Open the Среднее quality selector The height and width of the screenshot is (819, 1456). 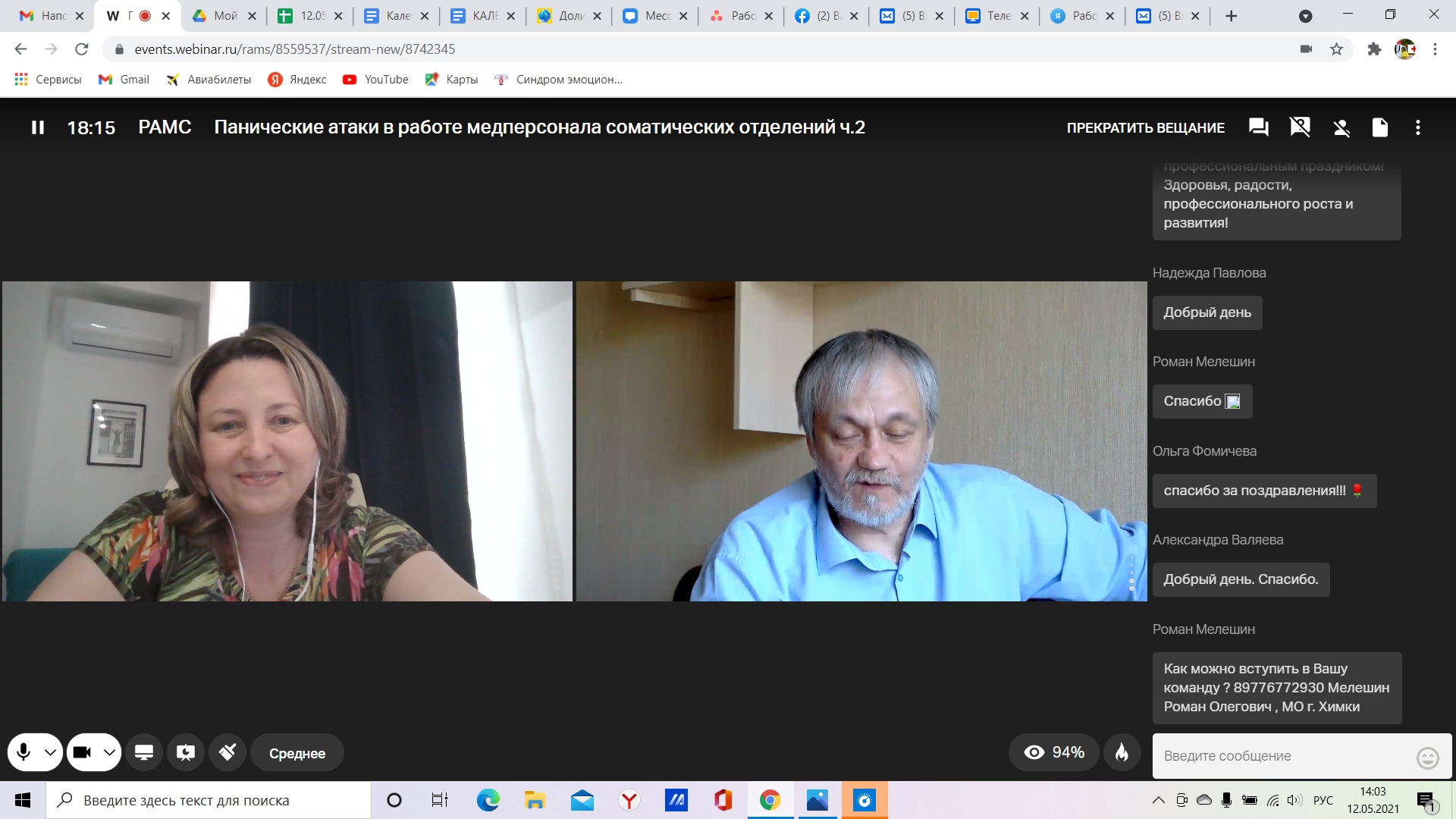pyautogui.click(x=297, y=753)
